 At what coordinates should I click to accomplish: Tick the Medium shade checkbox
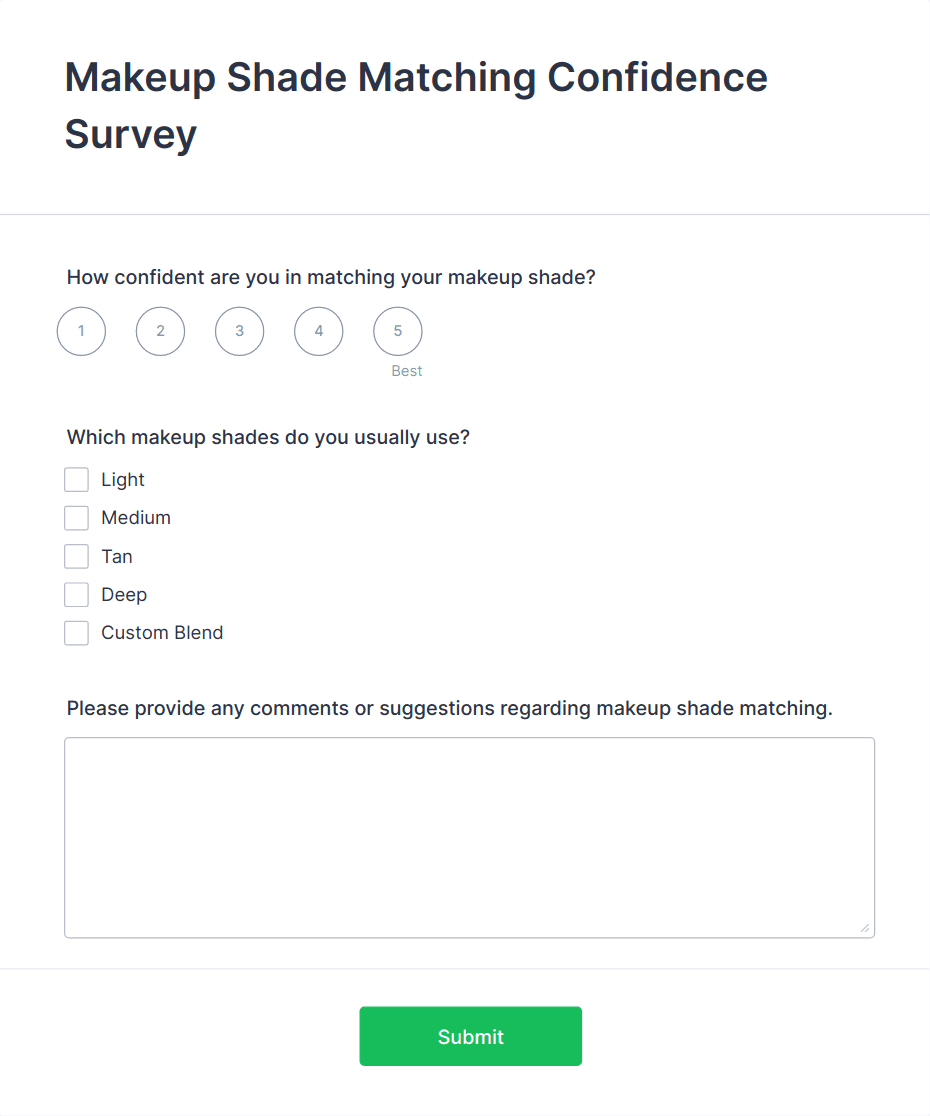pyautogui.click(x=77, y=518)
